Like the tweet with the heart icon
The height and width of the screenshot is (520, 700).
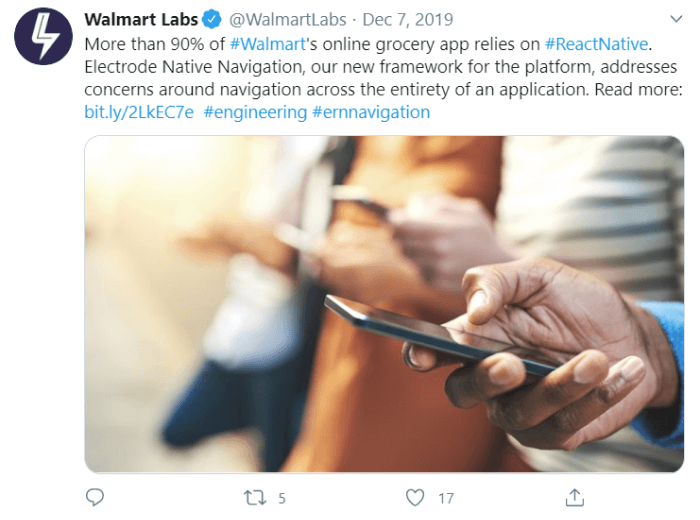click(x=415, y=497)
